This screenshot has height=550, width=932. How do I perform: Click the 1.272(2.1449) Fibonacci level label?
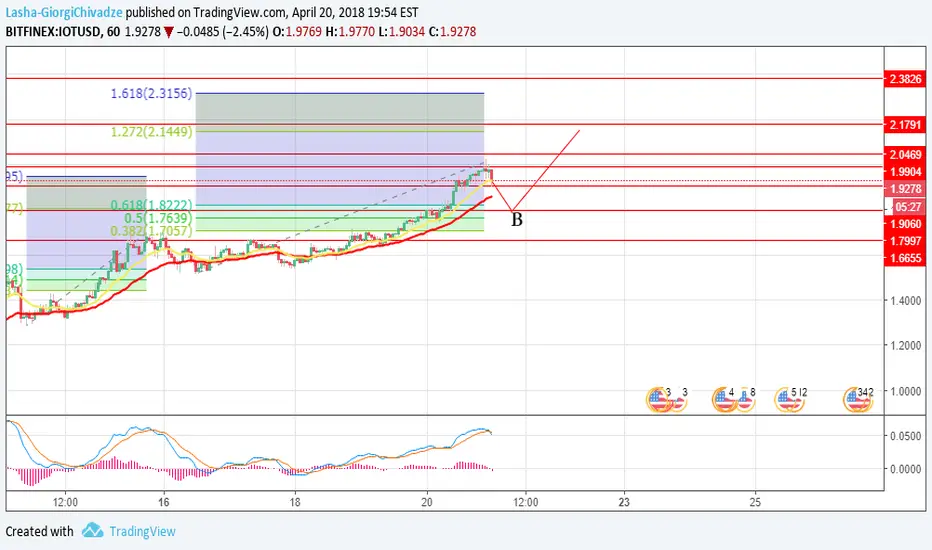pos(152,131)
